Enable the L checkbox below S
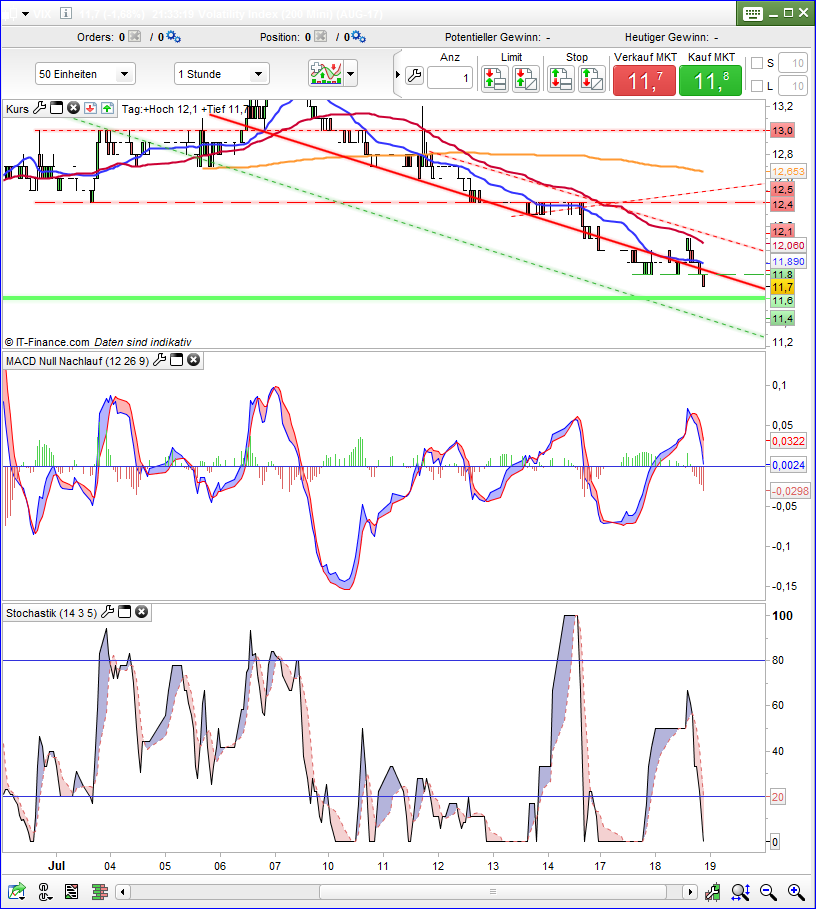This screenshot has height=909, width=816. (756, 86)
